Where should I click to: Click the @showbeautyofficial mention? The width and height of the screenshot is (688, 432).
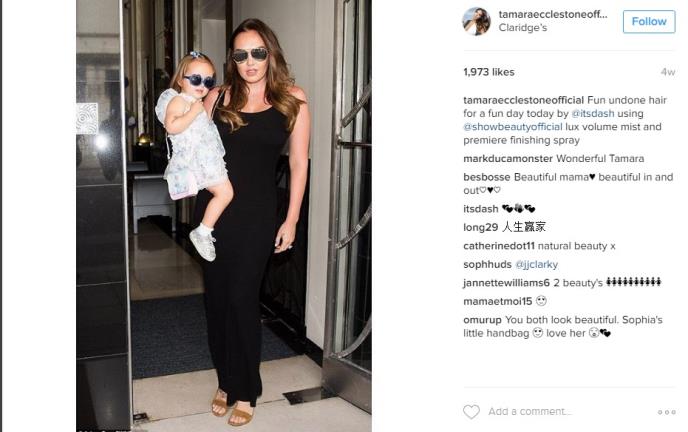click(x=512, y=127)
